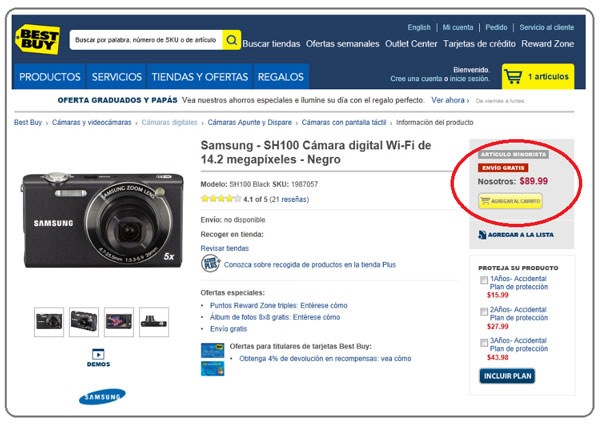600x423 pixels.
Task: Click the Best Buy logo
Action: pos(37,38)
